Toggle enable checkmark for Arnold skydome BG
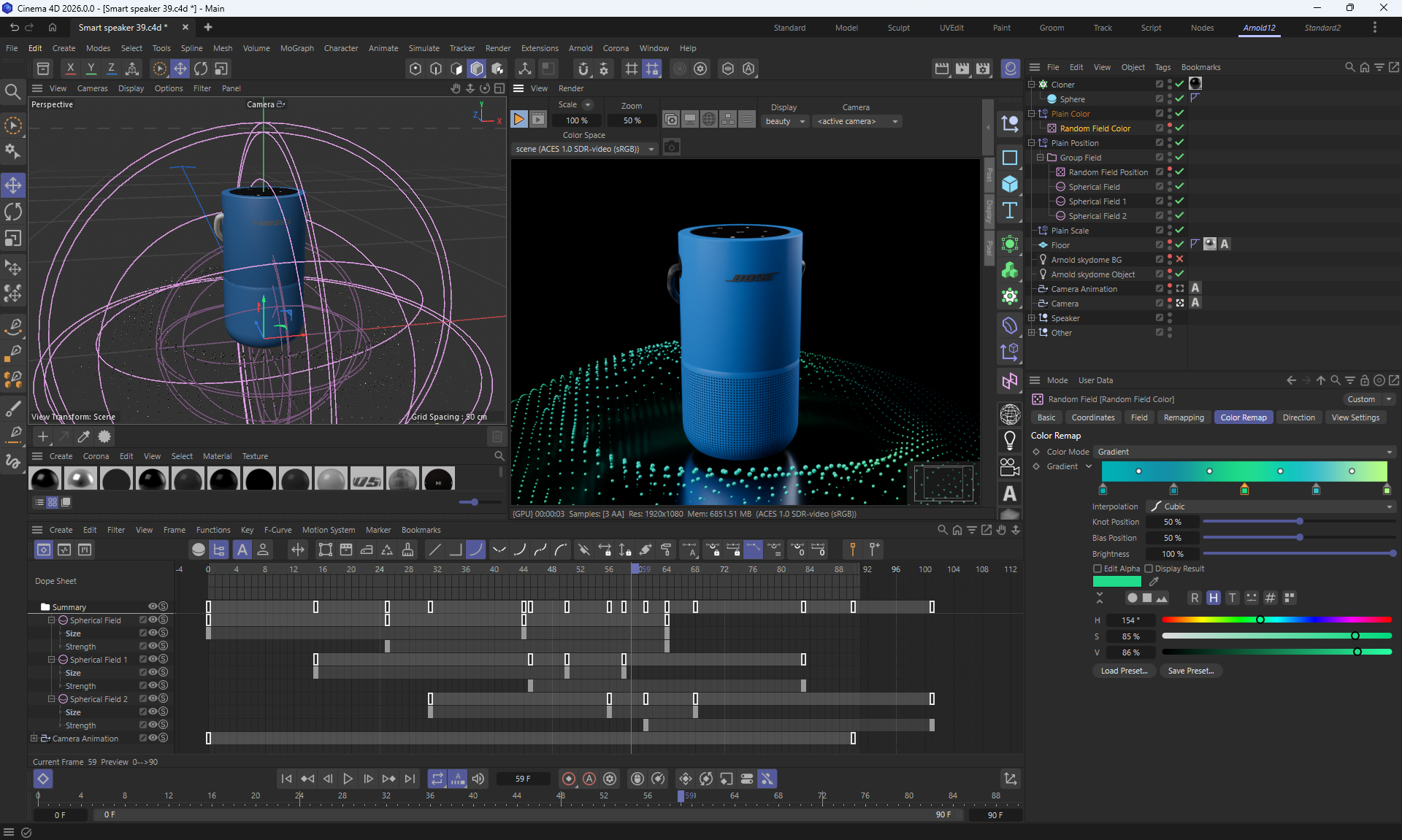The height and width of the screenshot is (840, 1402). [1179, 260]
